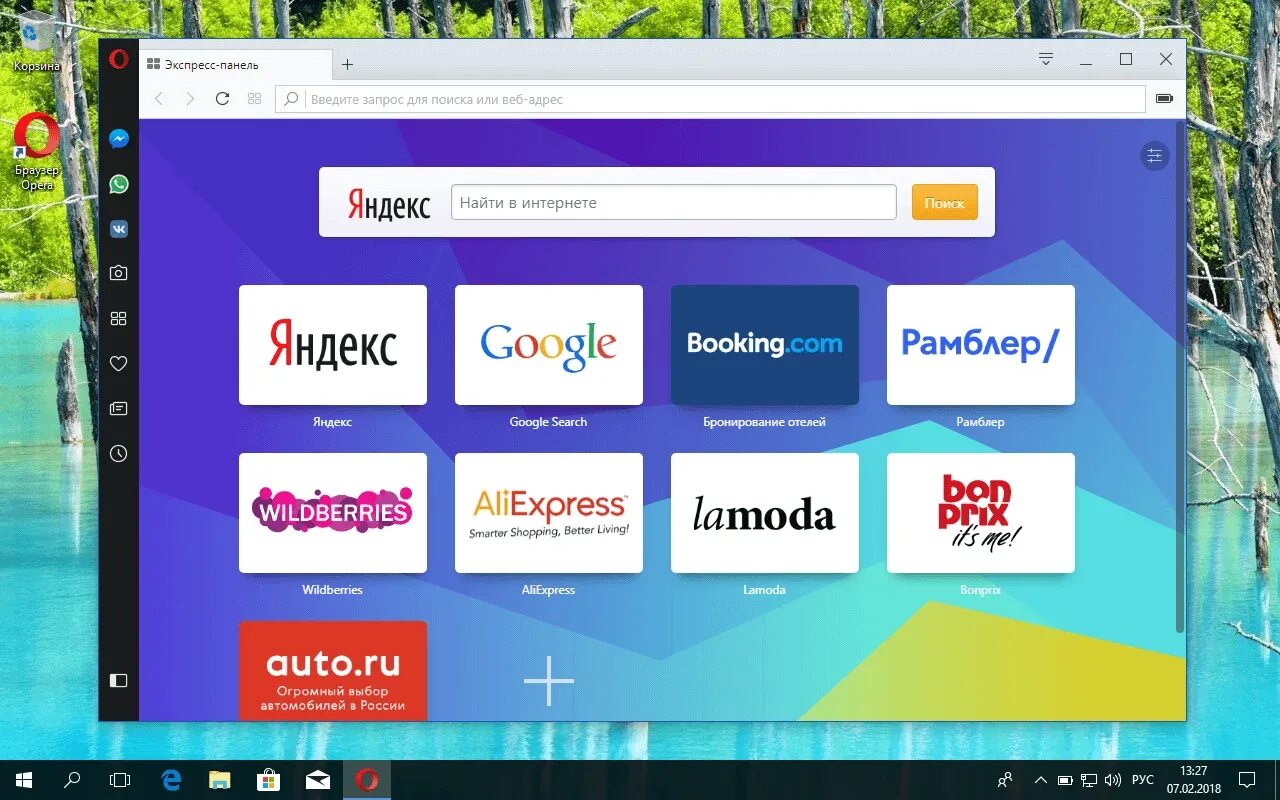Open the Яндекс speed dial tile

pos(333,345)
